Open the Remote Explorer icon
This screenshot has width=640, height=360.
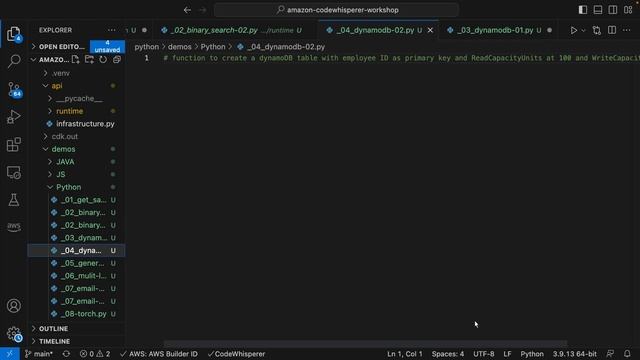tap(13, 172)
